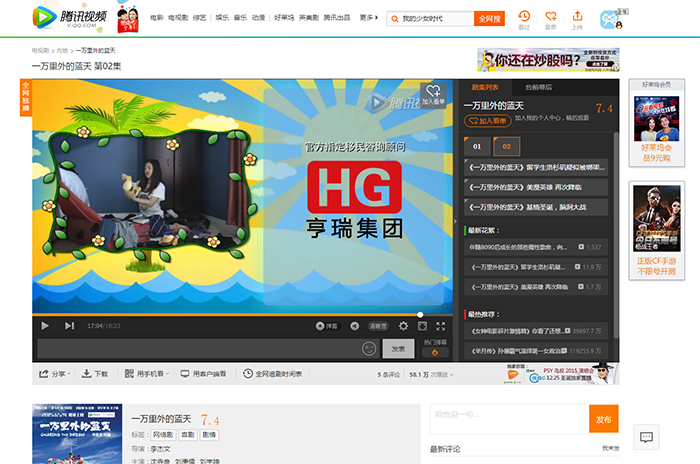
Task: Click the 加入看单 button in side panel
Action: point(488,121)
